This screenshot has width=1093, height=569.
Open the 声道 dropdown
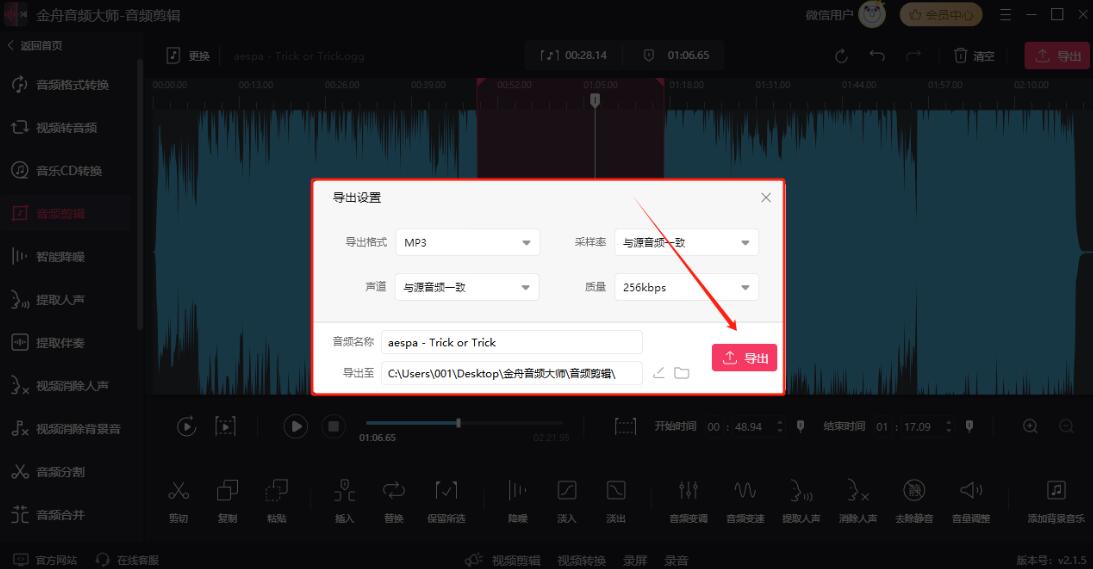467,287
